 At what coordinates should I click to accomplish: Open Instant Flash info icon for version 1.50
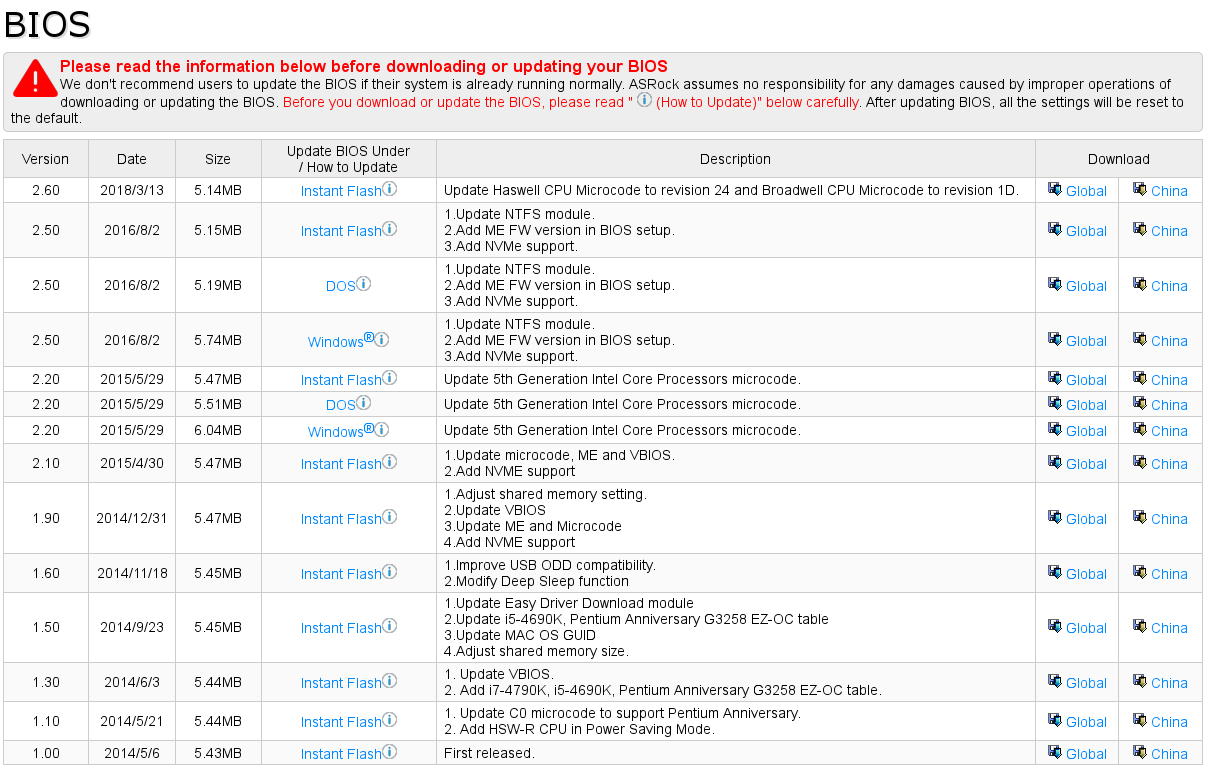tap(390, 625)
